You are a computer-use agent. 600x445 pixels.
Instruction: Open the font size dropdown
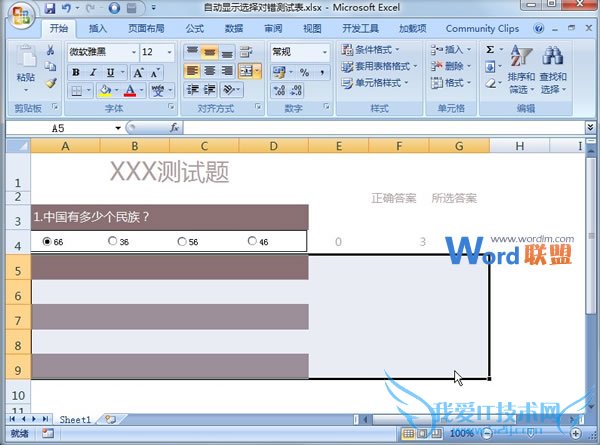pyautogui.click(x=169, y=52)
